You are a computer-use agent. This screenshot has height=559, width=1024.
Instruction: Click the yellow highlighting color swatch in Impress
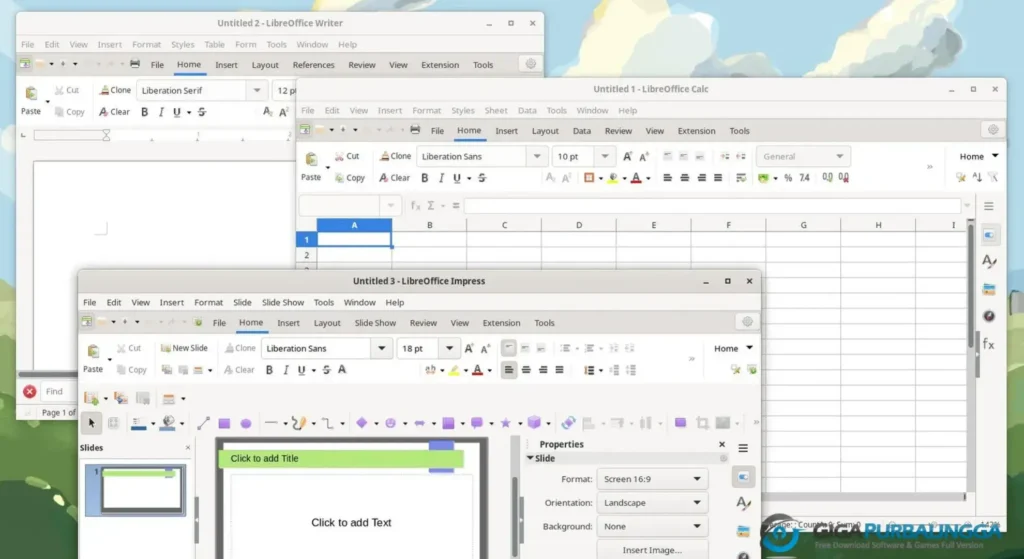(x=454, y=370)
